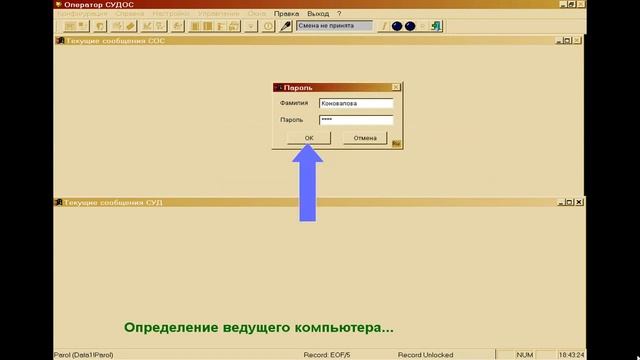Click the 18:43:24 clock in status bar
The image size is (640, 360).
point(571,355)
